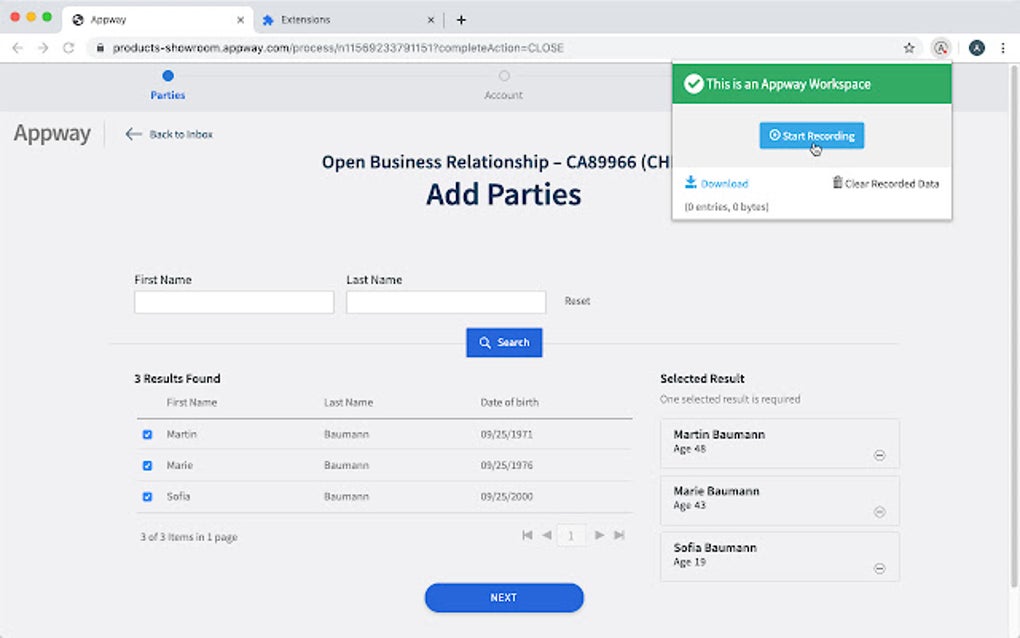The width and height of the screenshot is (1020, 638).
Task: Click the Download arrow icon in the popup
Action: 690,183
